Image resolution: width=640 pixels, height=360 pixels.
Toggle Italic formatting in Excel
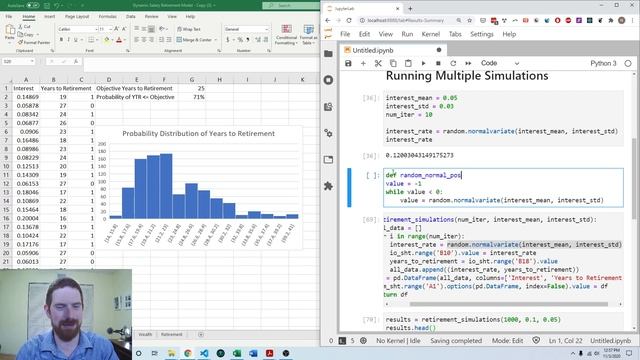tap(68, 40)
